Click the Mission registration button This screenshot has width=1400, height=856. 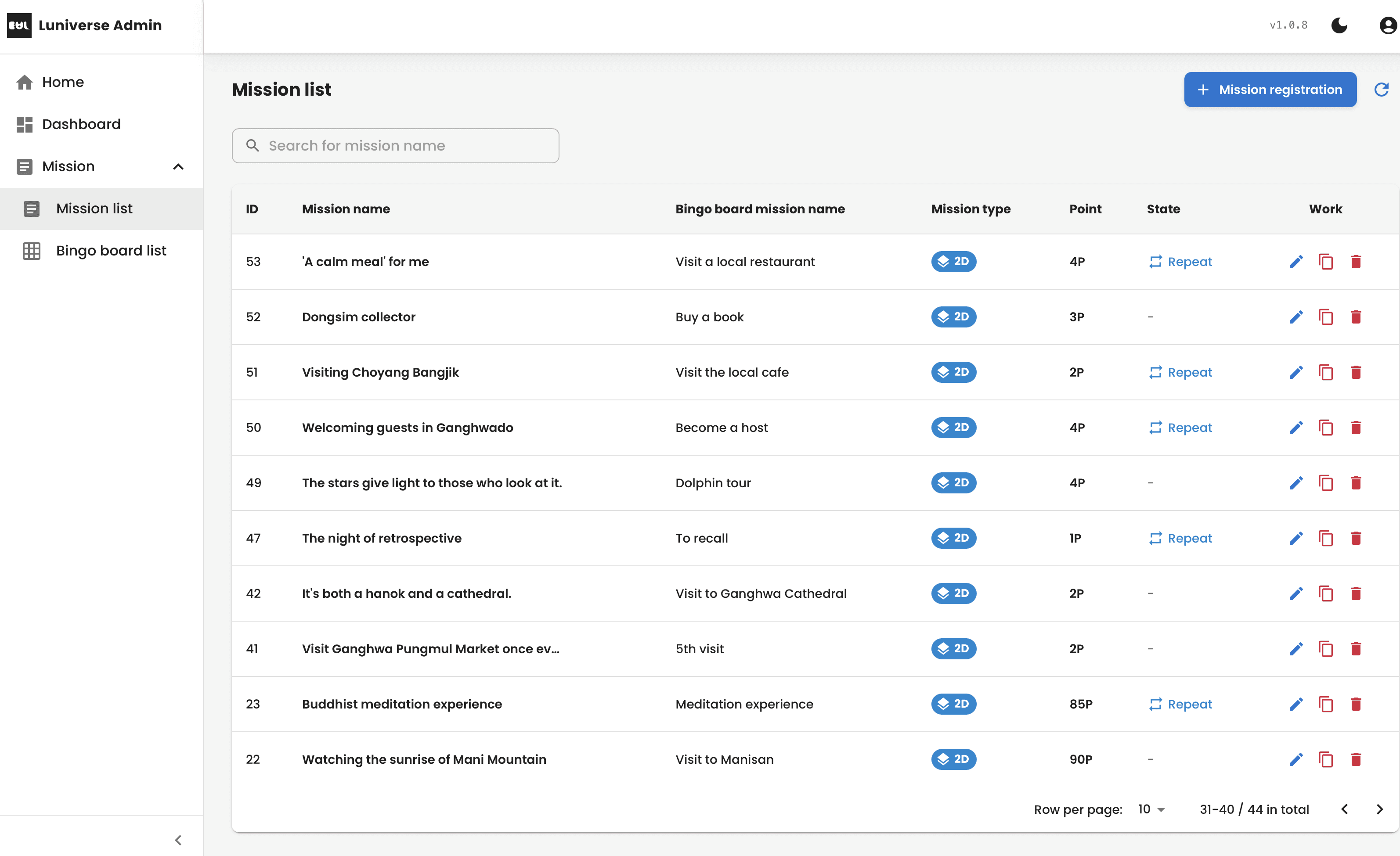[x=1270, y=90]
